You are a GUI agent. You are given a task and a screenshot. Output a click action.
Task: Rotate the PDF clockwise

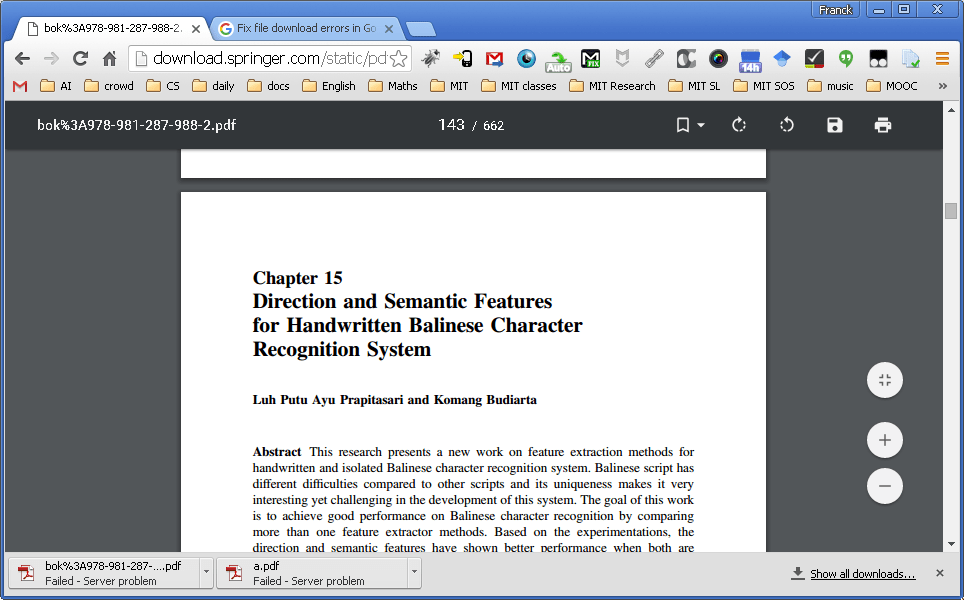[739, 125]
